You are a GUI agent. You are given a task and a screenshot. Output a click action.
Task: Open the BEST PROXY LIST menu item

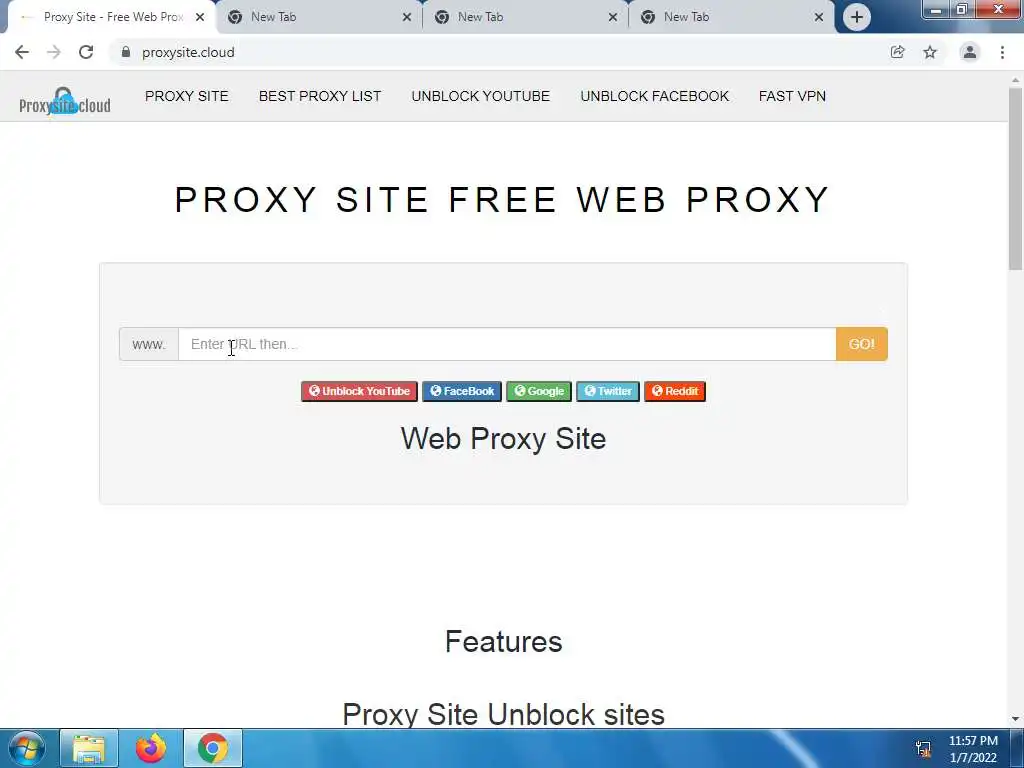pos(320,96)
